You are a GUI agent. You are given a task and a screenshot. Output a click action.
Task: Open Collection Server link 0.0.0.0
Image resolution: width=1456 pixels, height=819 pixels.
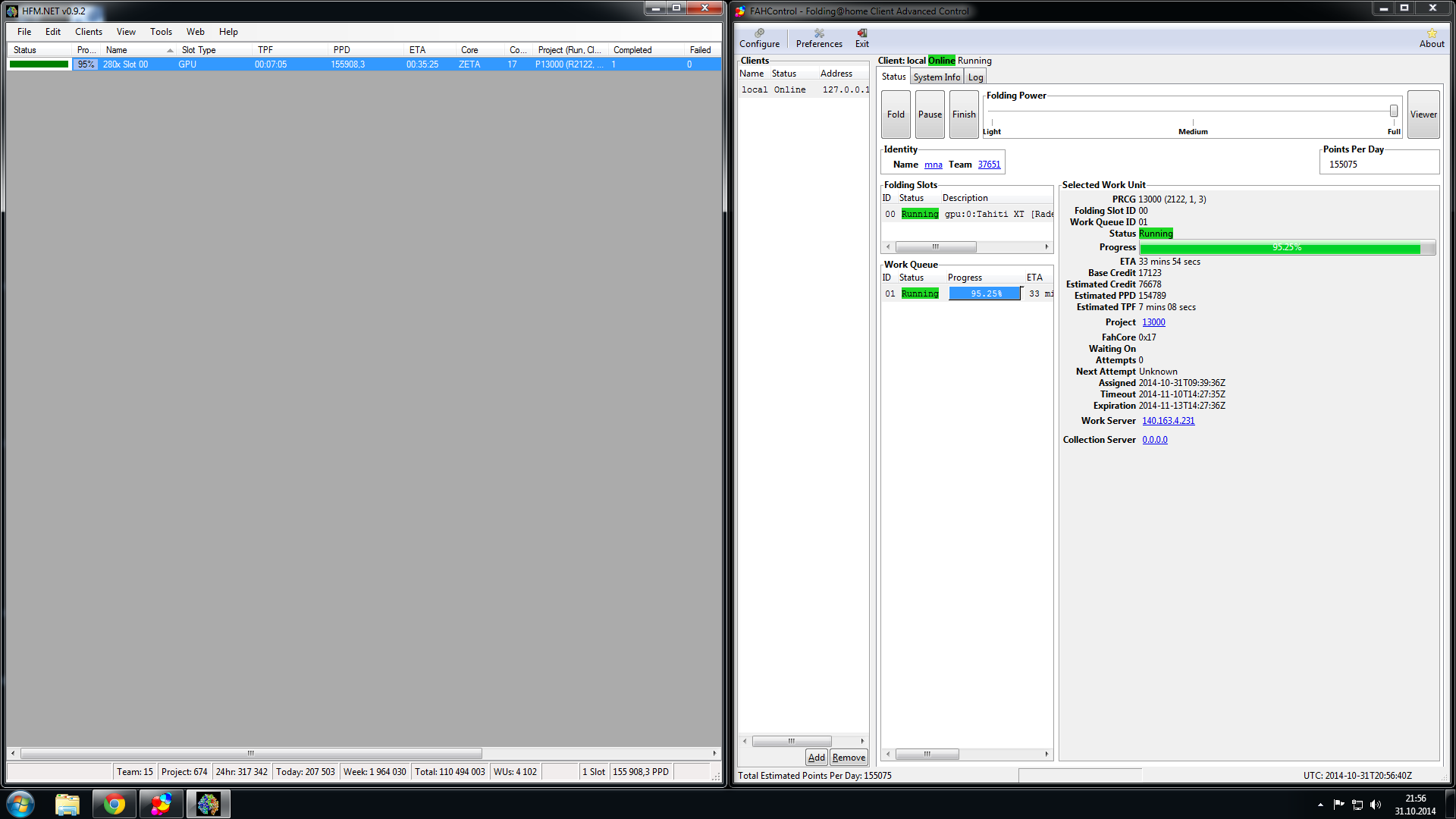click(1154, 440)
